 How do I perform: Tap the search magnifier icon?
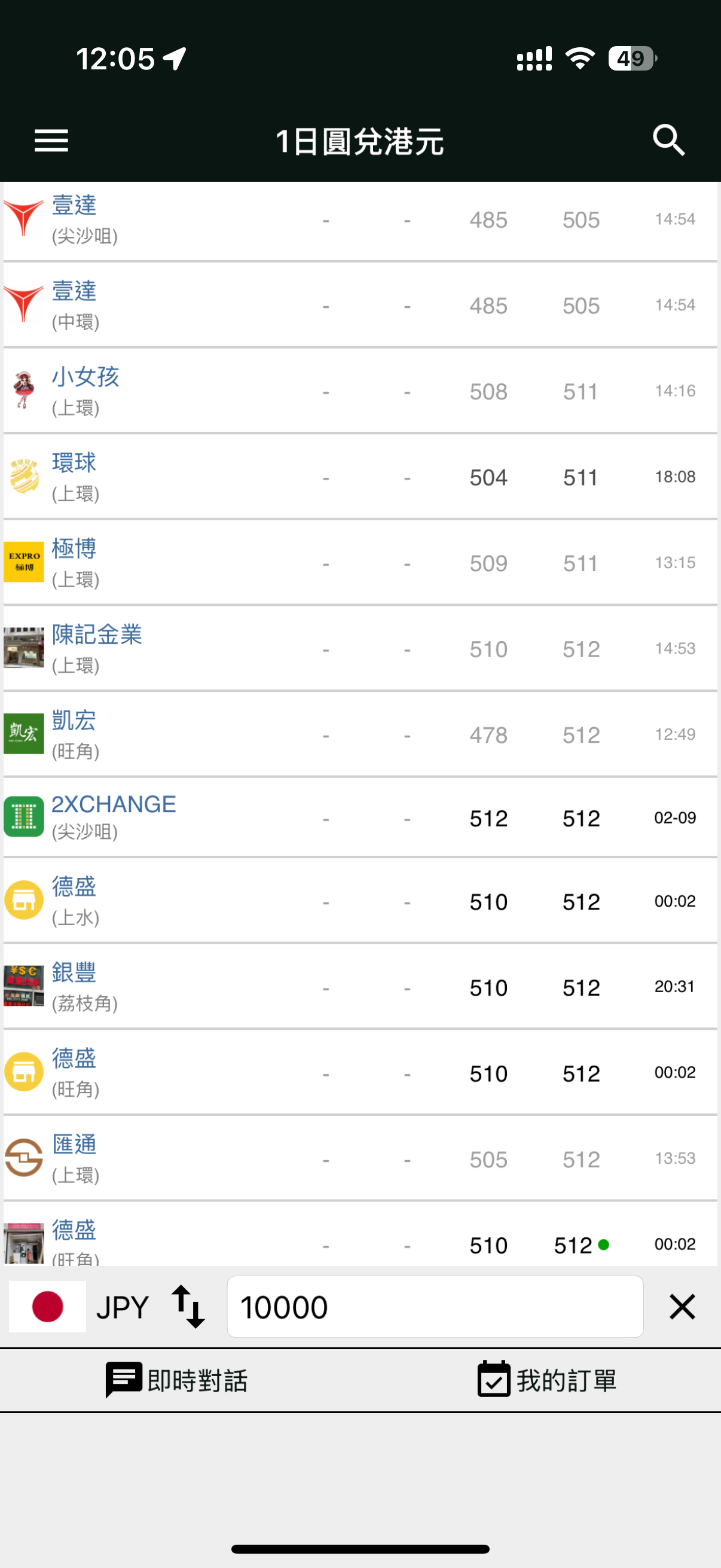(668, 141)
